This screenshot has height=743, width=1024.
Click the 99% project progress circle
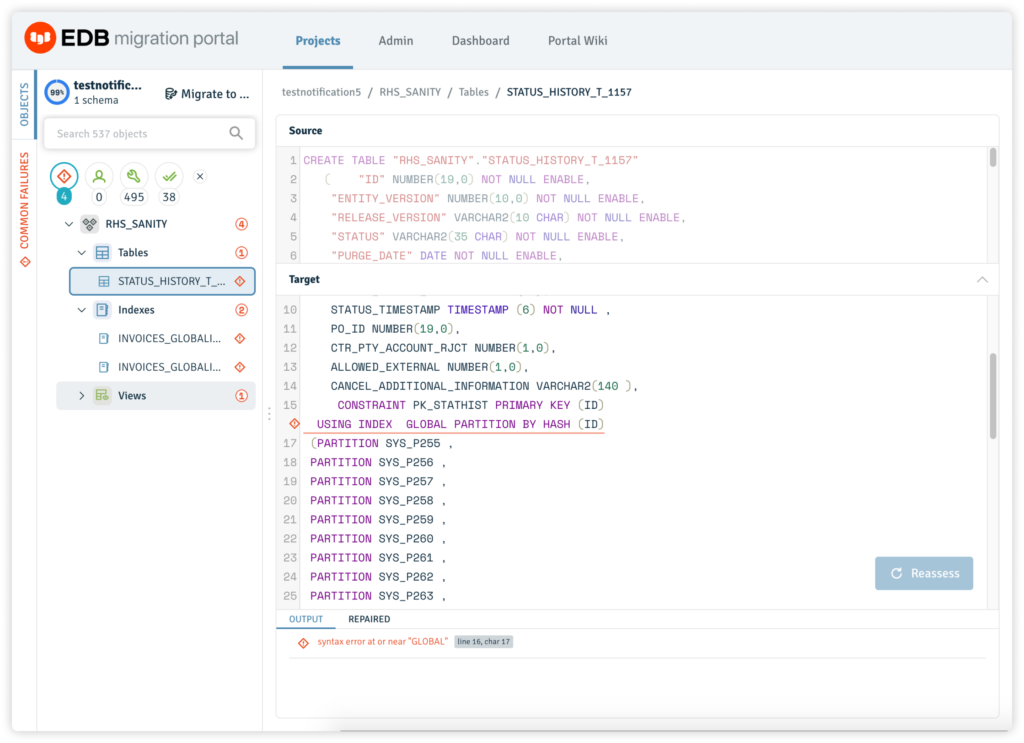tap(57, 92)
